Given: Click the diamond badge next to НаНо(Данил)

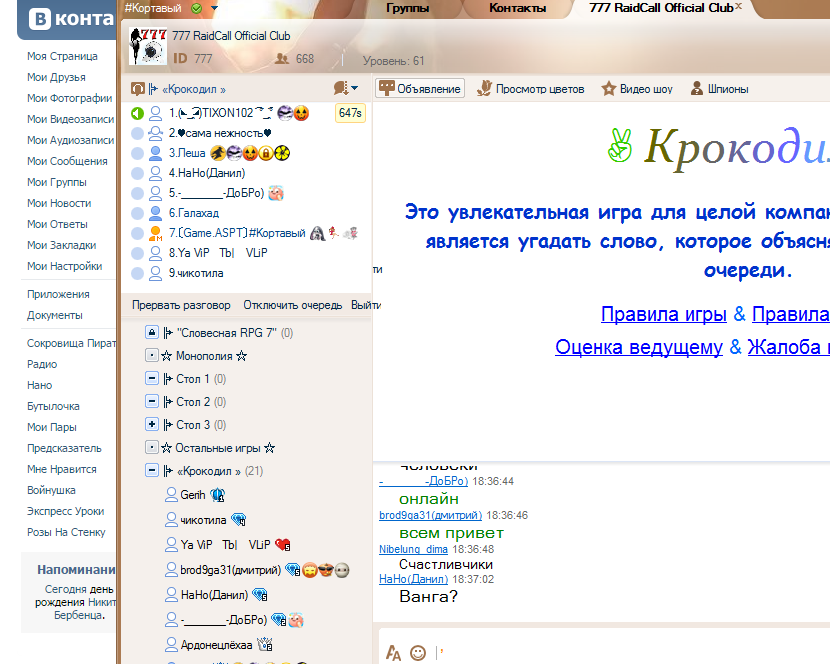Looking at the screenshot, I should [x=259, y=595].
